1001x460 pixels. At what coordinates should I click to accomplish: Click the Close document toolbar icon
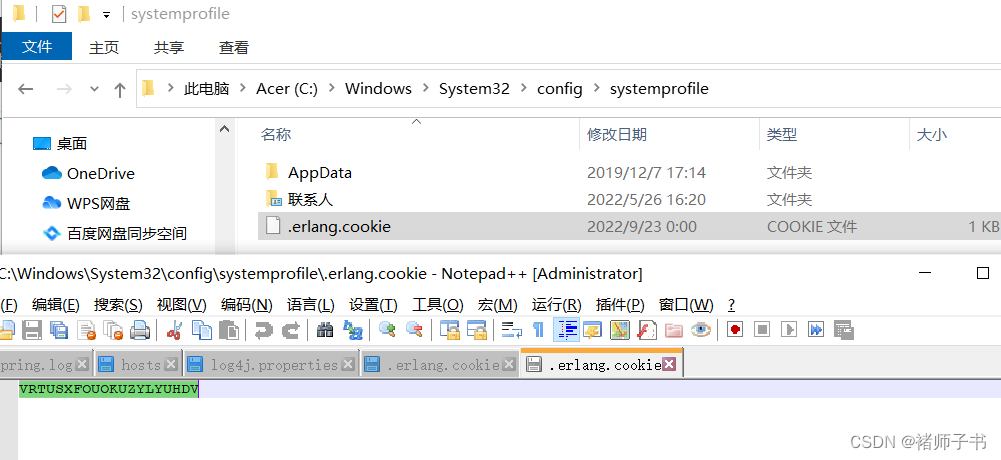[86, 330]
